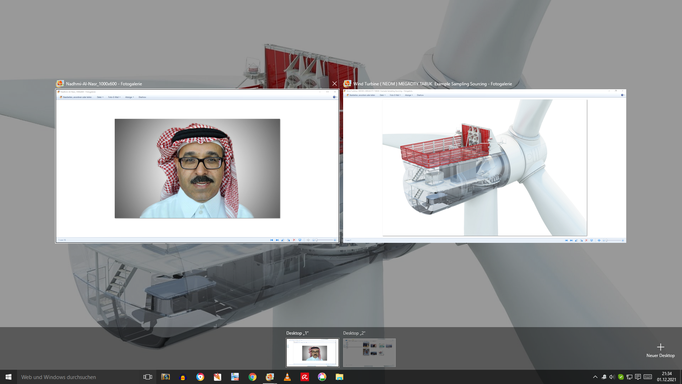Switch to the Desktop 2 thumbnail
Viewport: 682px width, 384px height.
pos(369,352)
